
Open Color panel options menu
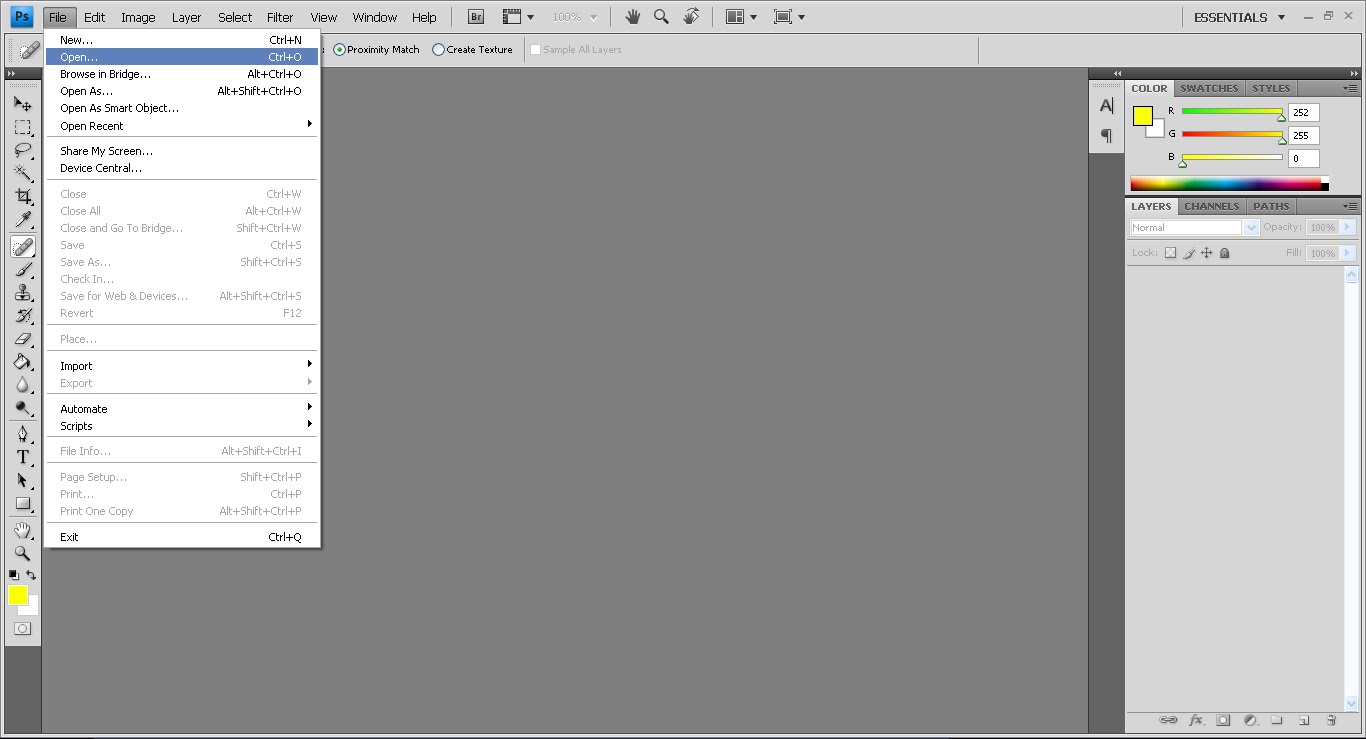[x=1350, y=88]
